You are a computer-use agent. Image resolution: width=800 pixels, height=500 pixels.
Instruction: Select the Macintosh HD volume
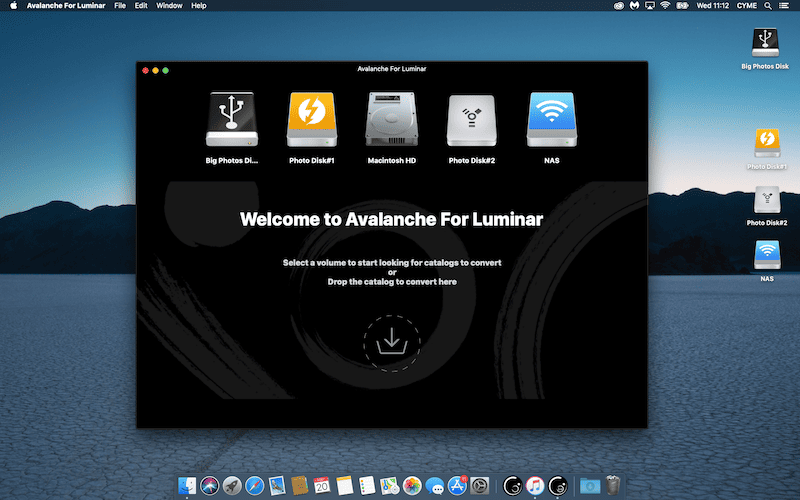(392, 119)
